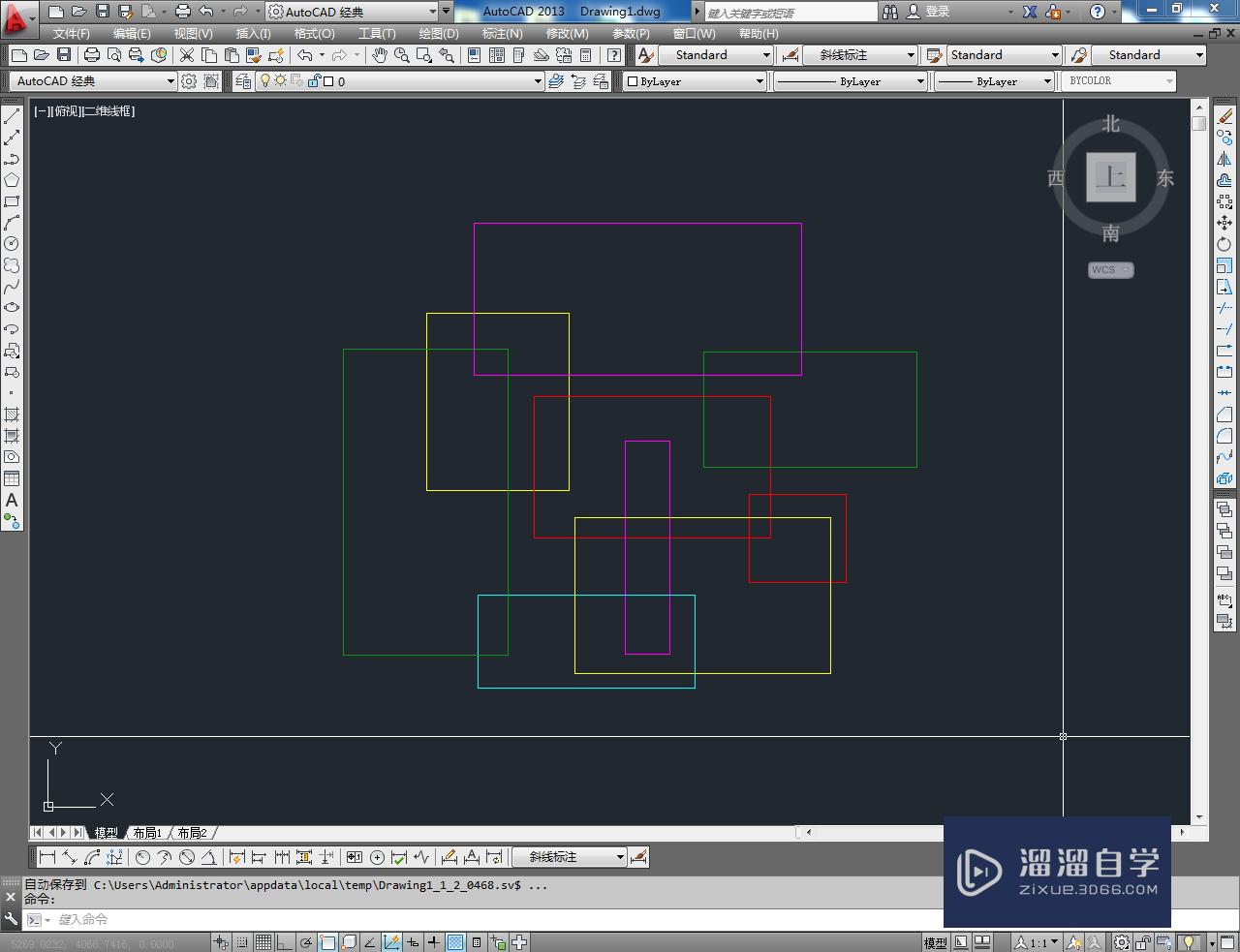Click the Pan tool on the standard toolbar
The width and height of the screenshot is (1240, 952).
click(379, 55)
